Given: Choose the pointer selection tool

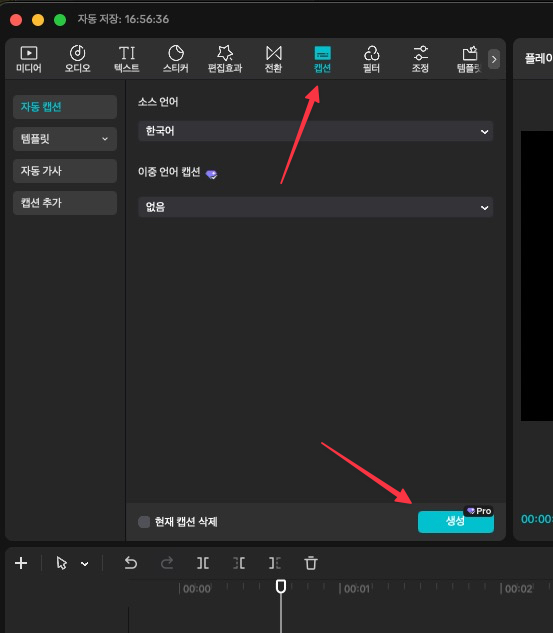Looking at the screenshot, I should point(62,563).
